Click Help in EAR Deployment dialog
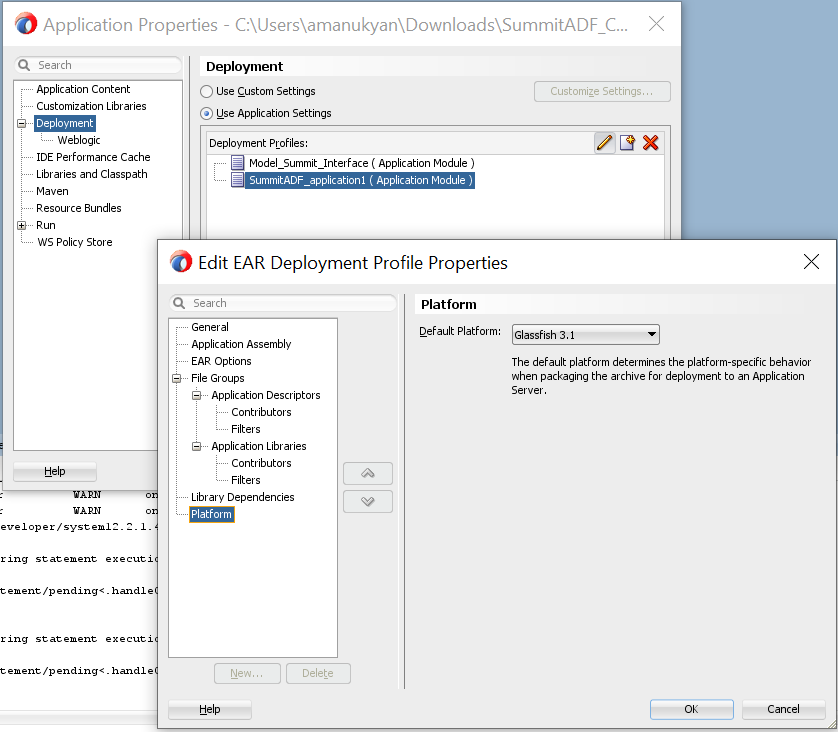 click(210, 709)
